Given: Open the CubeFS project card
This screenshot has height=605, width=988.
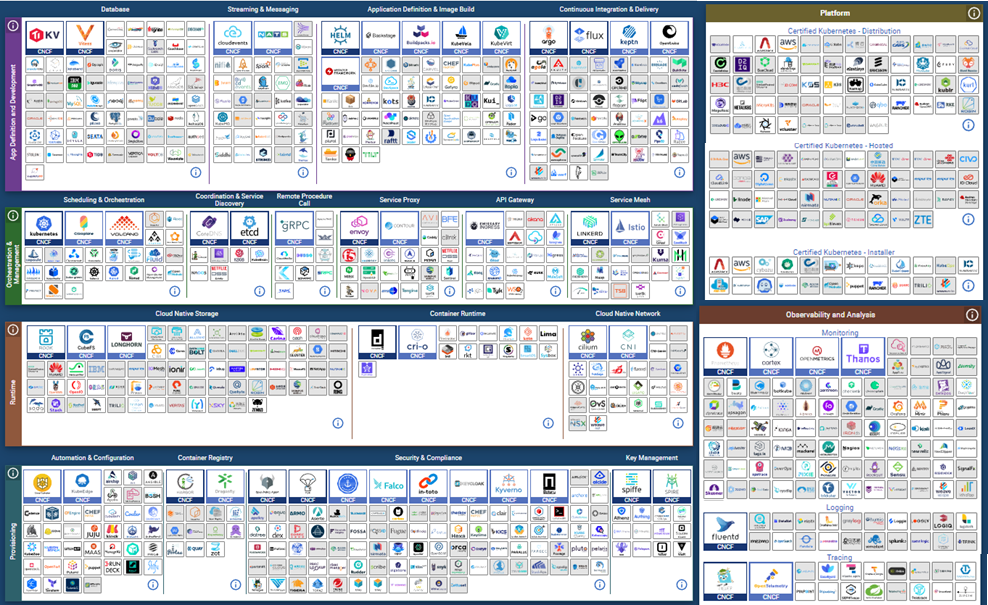Looking at the screenshot, I should point(86,342).
